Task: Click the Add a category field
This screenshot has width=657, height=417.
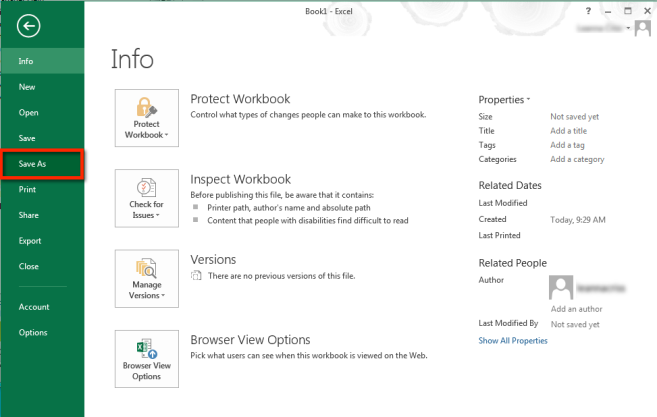Action: [x=577, y=159]
